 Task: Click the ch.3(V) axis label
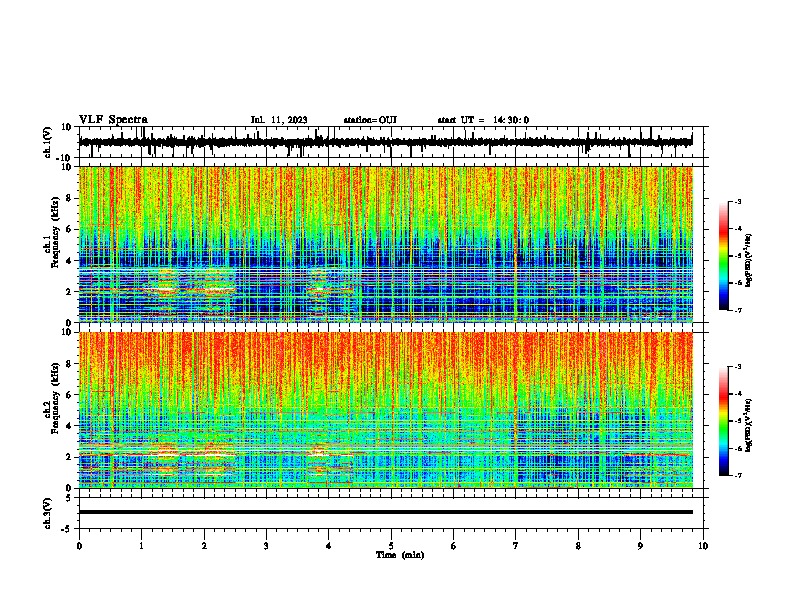[x=48, y=513]
